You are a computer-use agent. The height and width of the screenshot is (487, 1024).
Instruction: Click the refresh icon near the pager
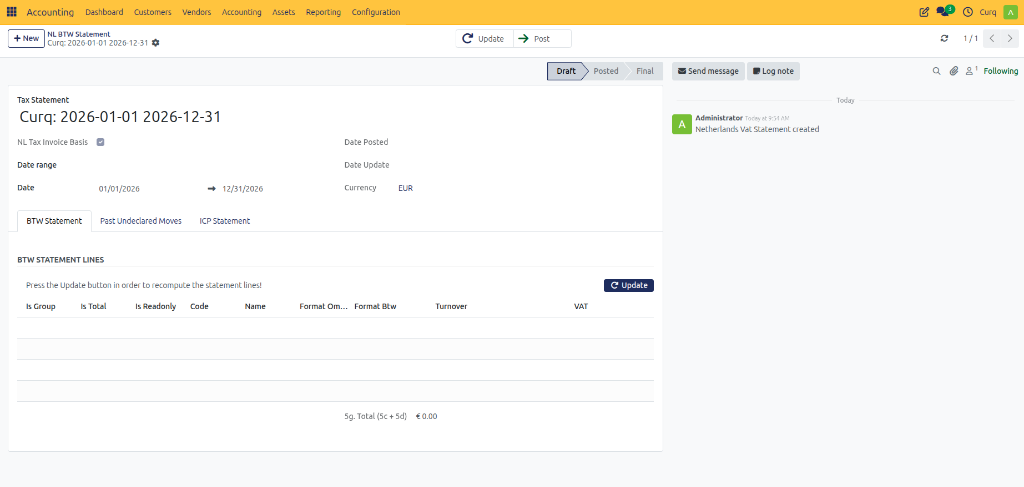tap(944, 39)
